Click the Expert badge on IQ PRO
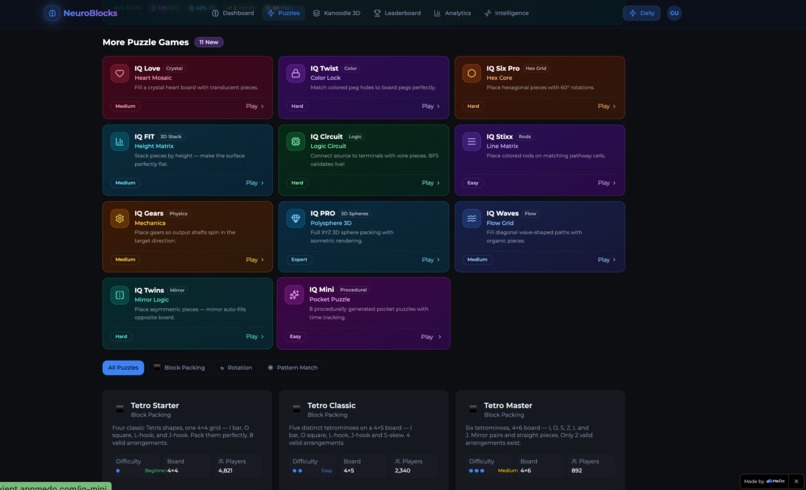806x490 pixels. (299, 260)
